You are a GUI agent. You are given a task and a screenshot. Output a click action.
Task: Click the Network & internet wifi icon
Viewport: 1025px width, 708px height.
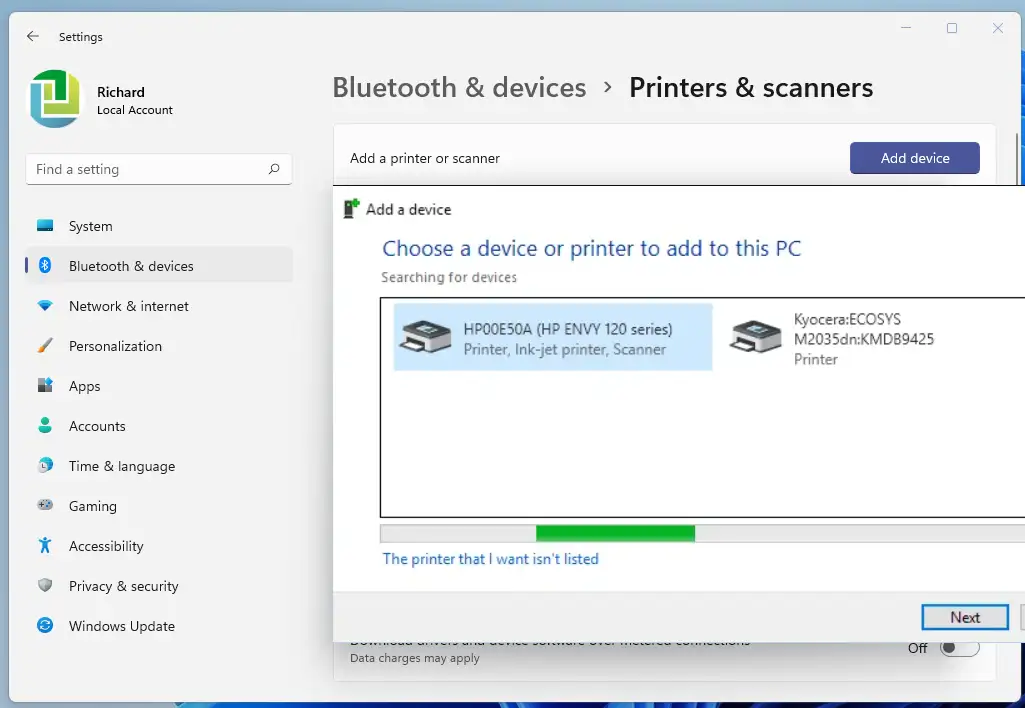click(45, 305)
